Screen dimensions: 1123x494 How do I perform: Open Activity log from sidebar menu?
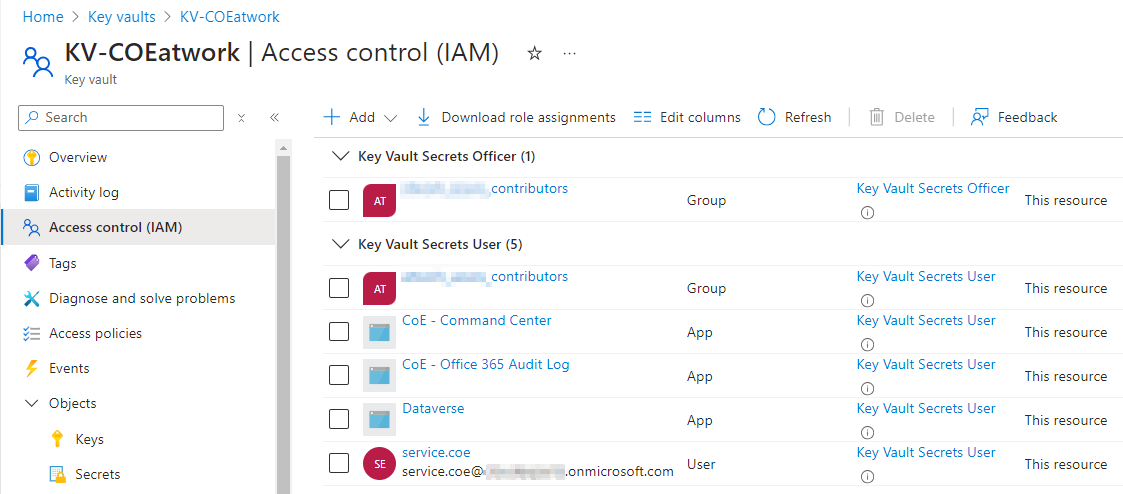tap(83, 192)
